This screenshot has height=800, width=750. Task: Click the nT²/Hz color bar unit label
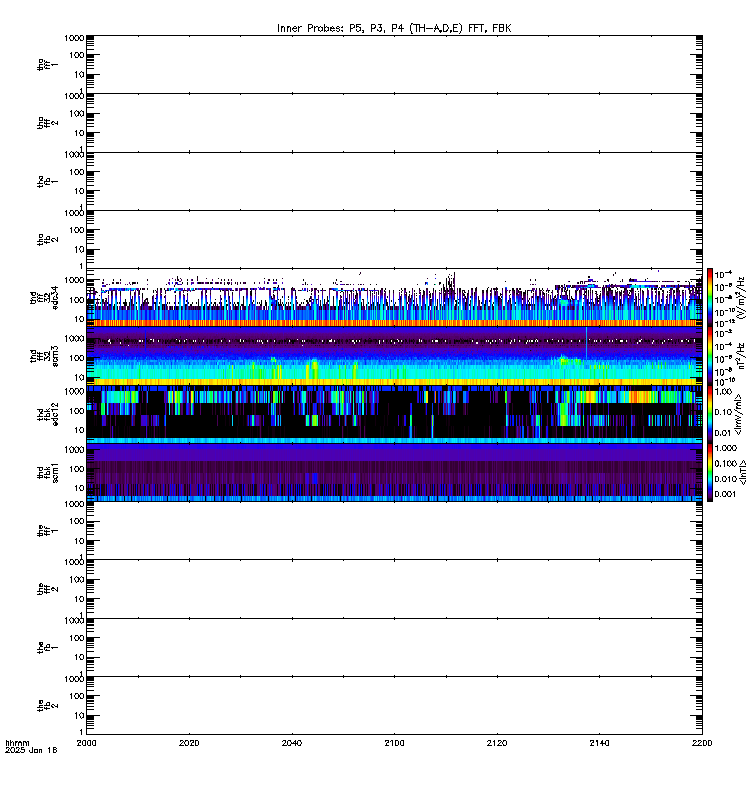point(742,356)
